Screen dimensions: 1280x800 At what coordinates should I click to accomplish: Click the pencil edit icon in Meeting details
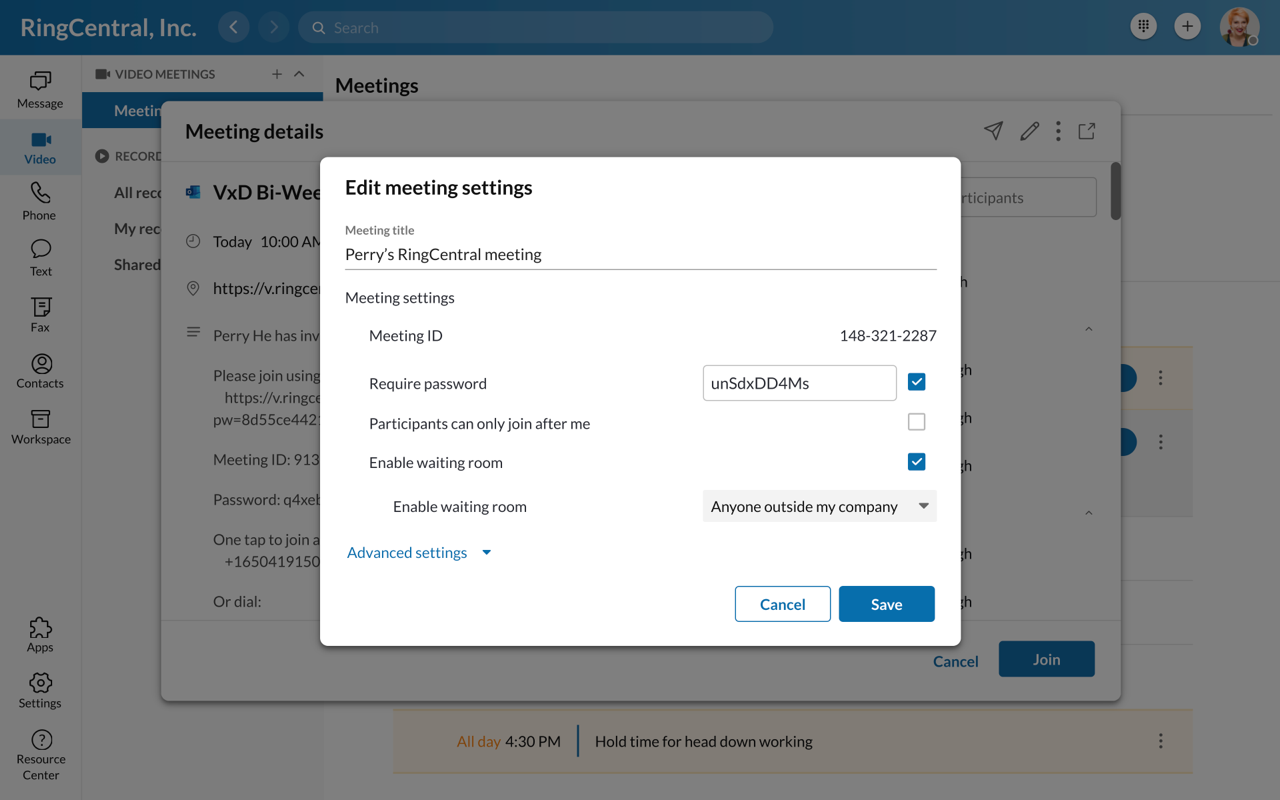(x=1029, y=131)
